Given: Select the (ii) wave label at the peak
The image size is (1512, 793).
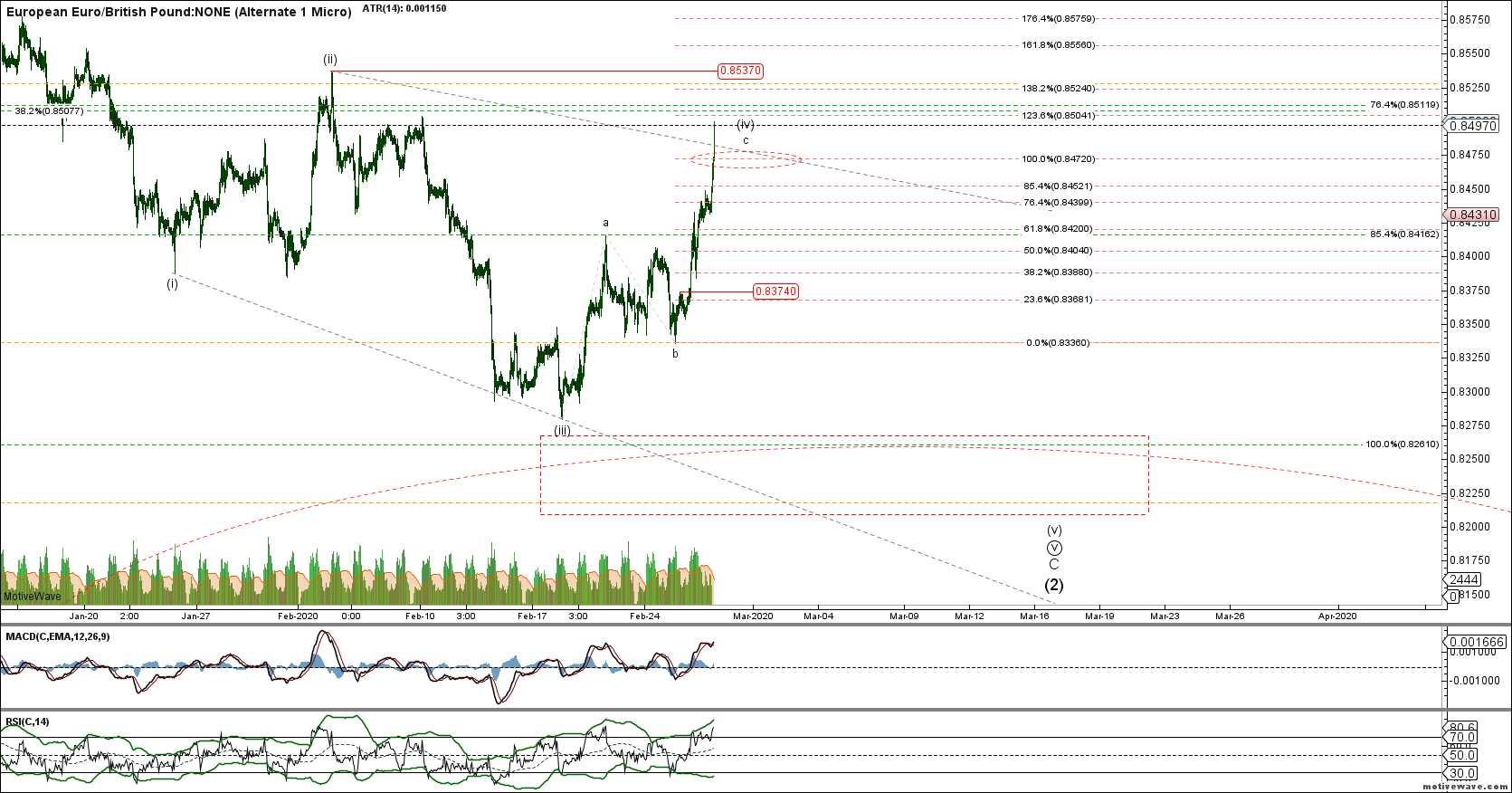Looking at the screenshot, I should point(330,60).
